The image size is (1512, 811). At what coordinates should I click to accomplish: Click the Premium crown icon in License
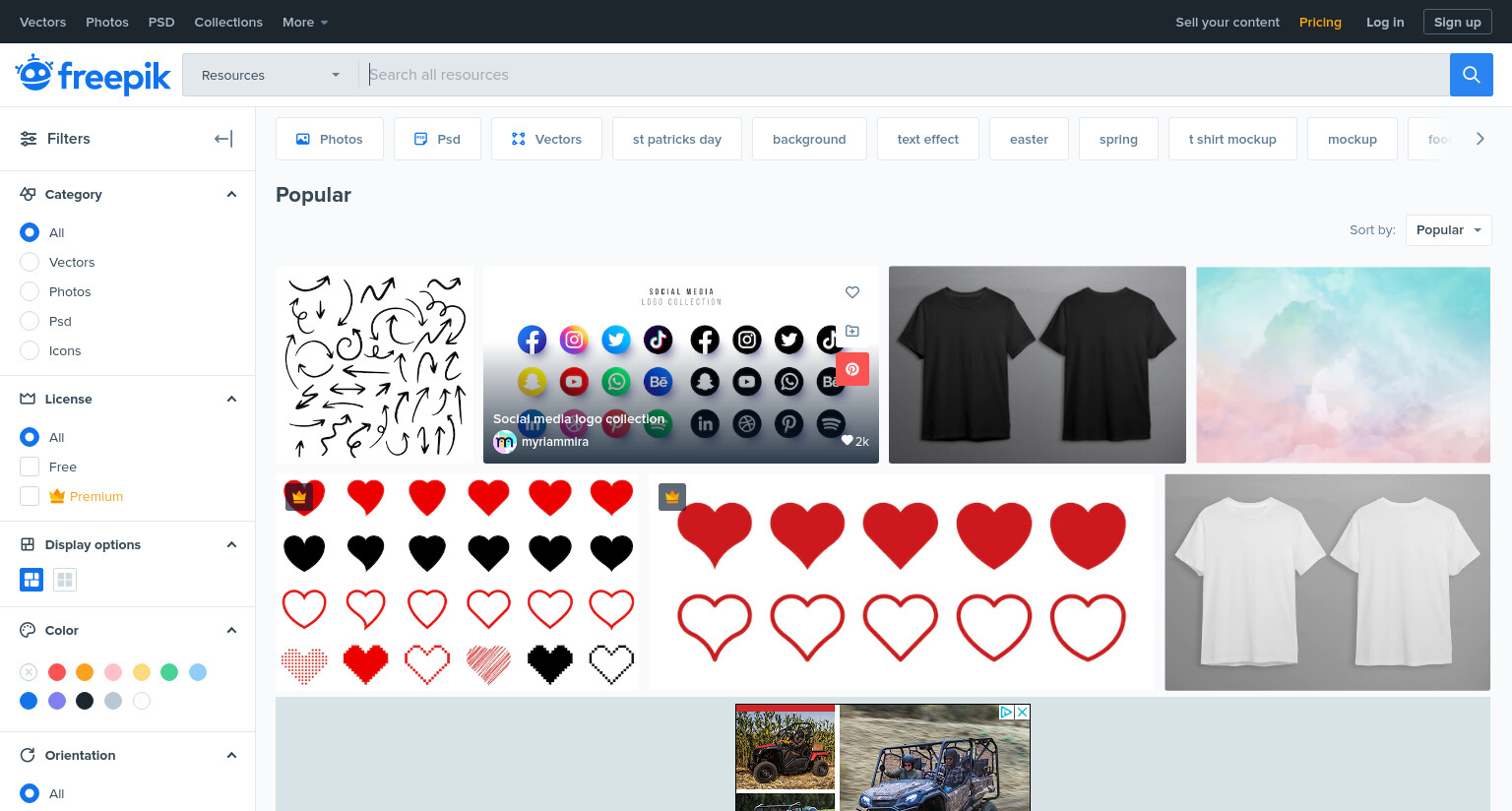click(x=57, y=496)
